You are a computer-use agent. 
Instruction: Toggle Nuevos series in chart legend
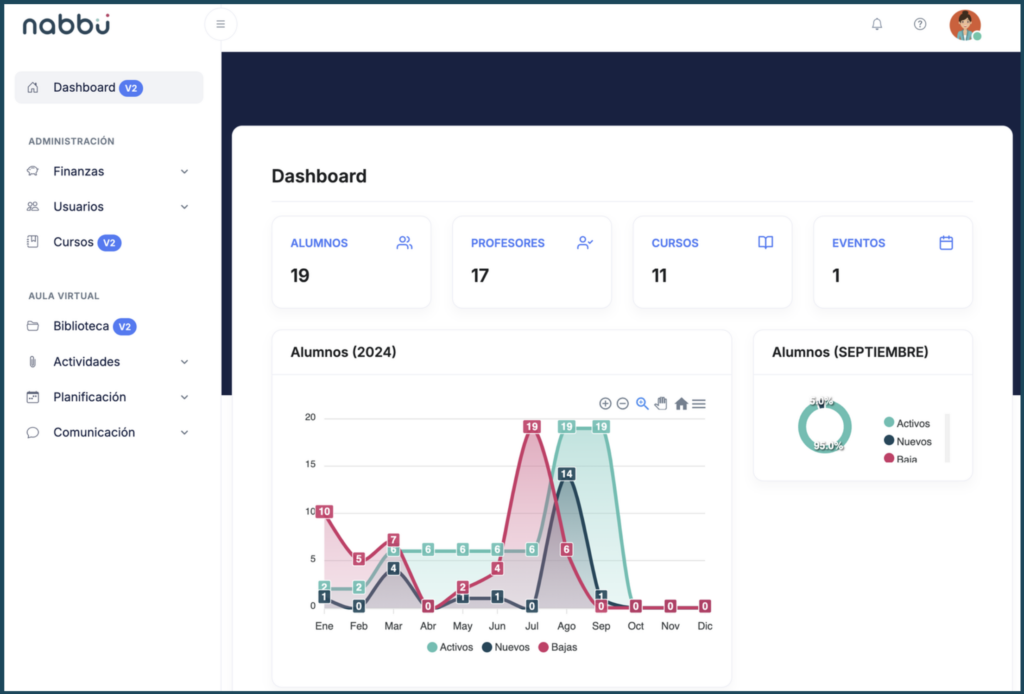pyautogui.click(x=506, y=647)
